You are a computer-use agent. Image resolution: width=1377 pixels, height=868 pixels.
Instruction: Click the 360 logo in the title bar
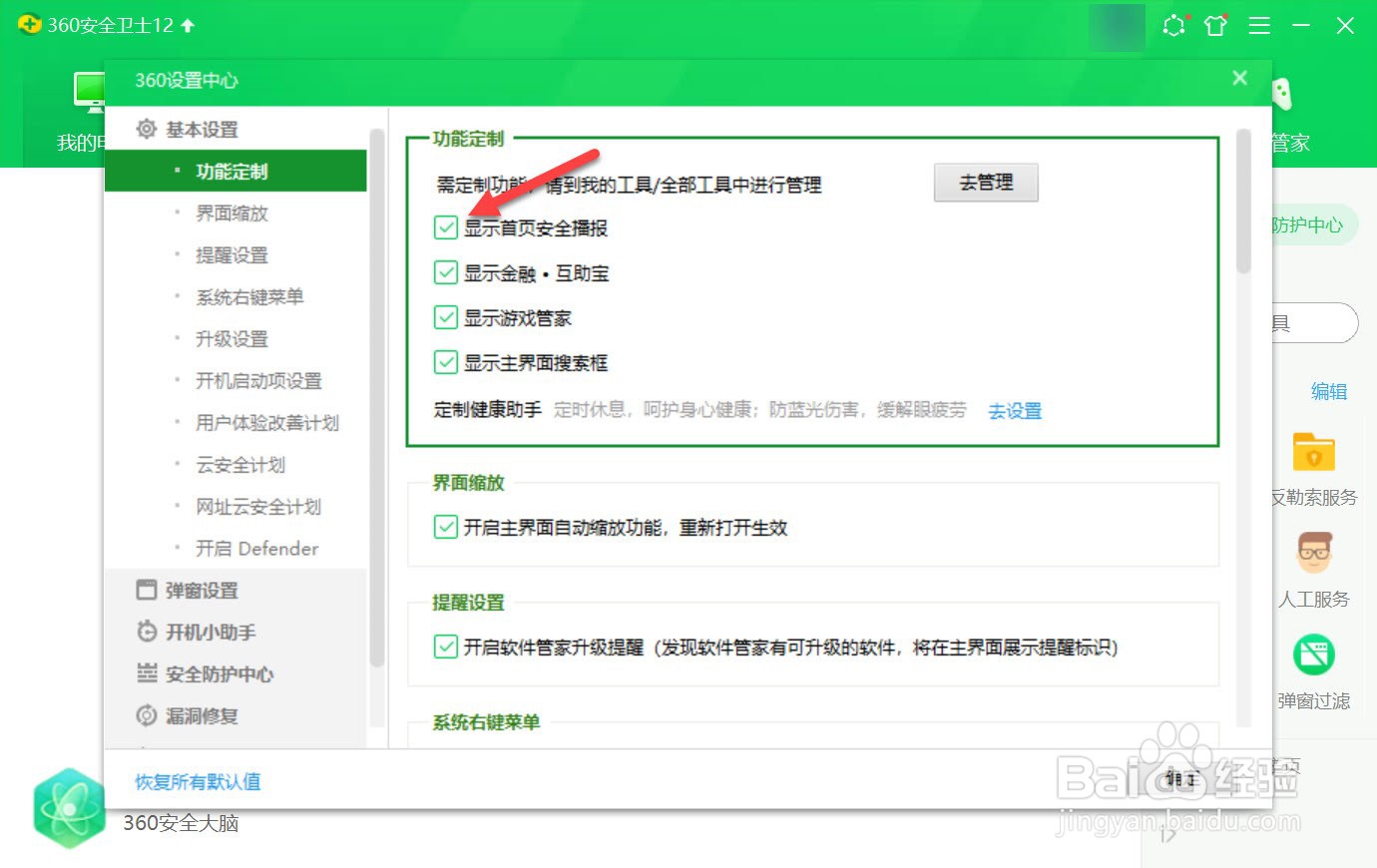(x=29, y=24)
